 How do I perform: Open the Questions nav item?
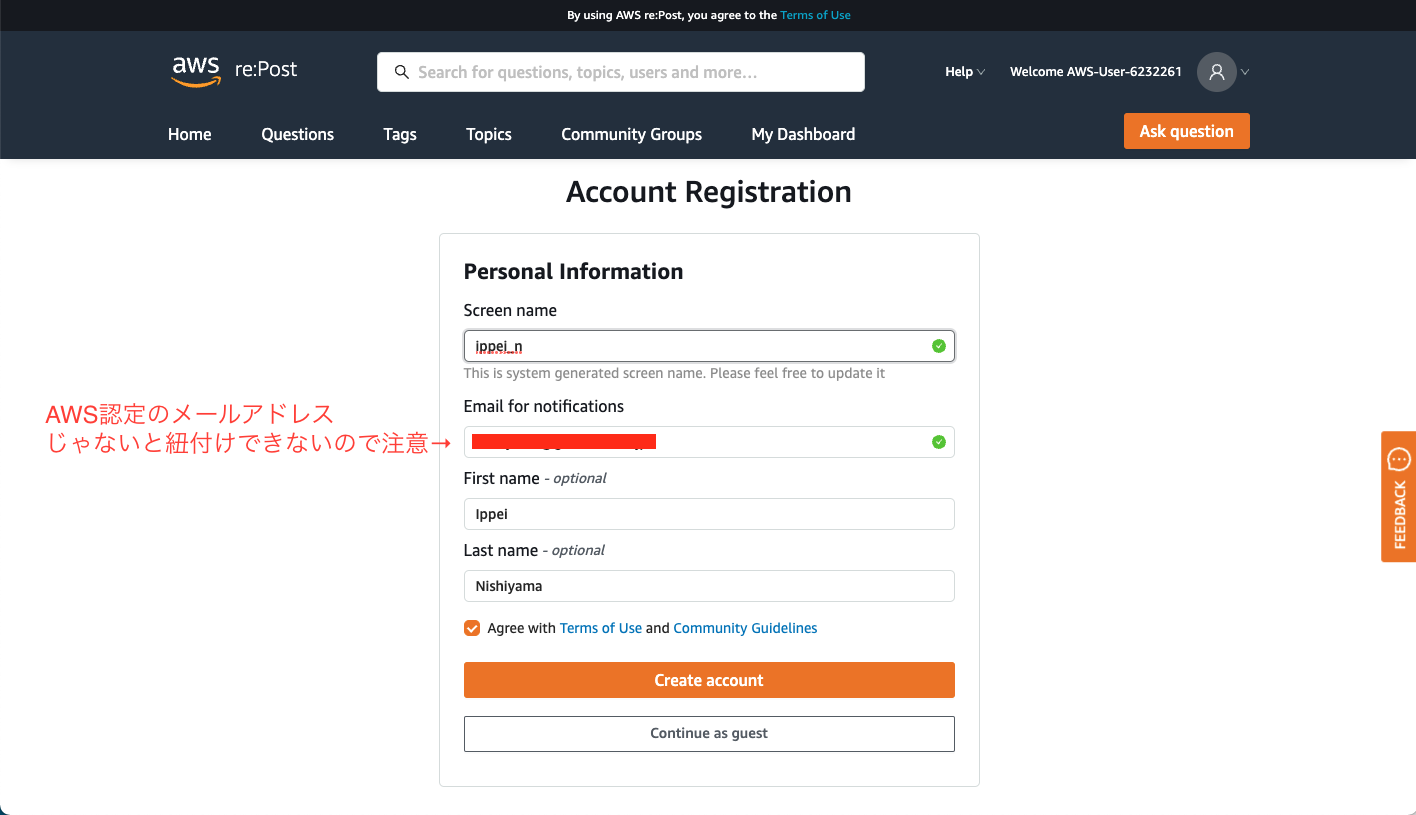tap(298, 134)
